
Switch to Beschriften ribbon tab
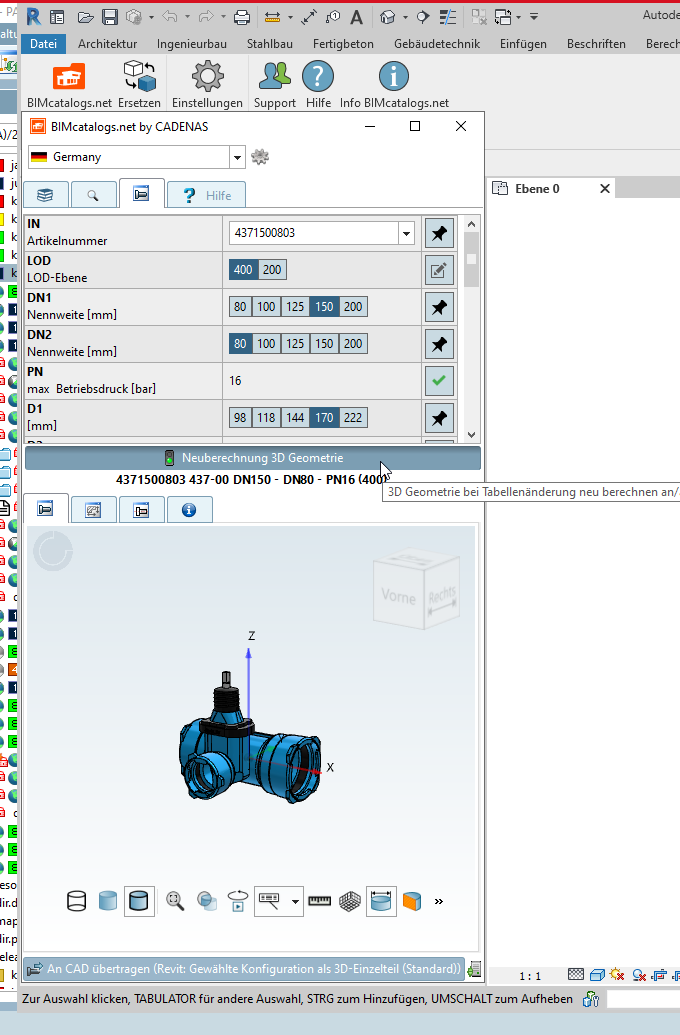(x=596, y=44)
